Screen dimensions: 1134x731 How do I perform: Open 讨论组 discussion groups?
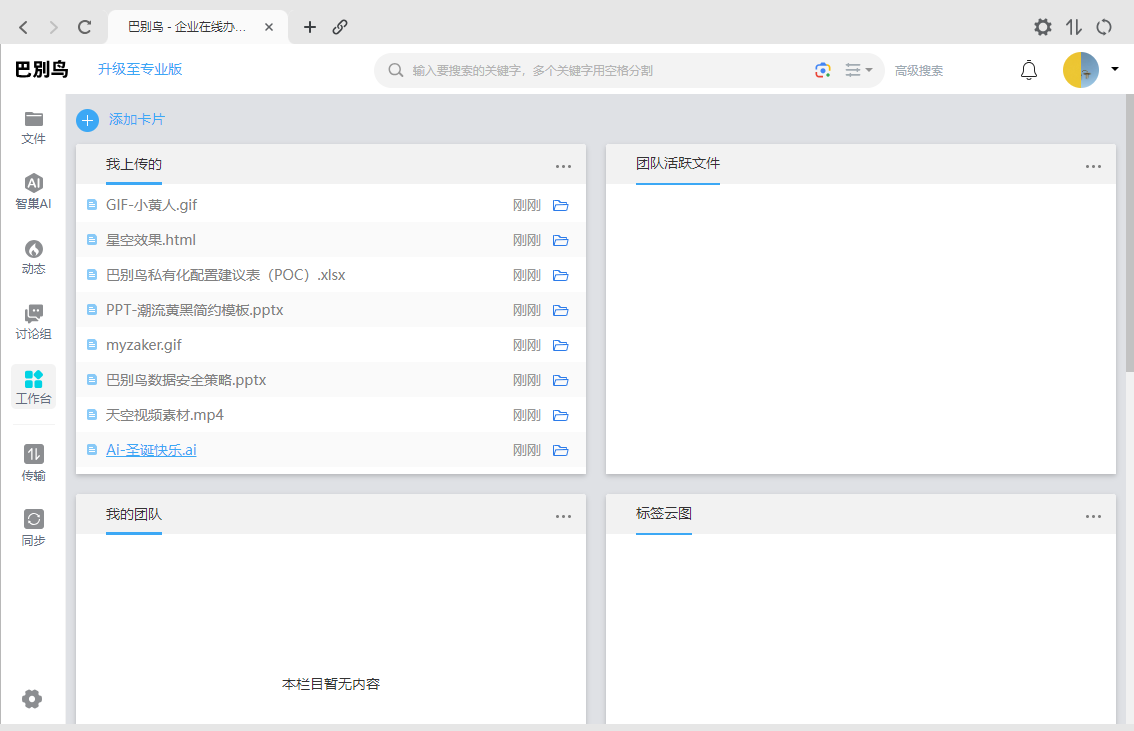click(33, 322)
